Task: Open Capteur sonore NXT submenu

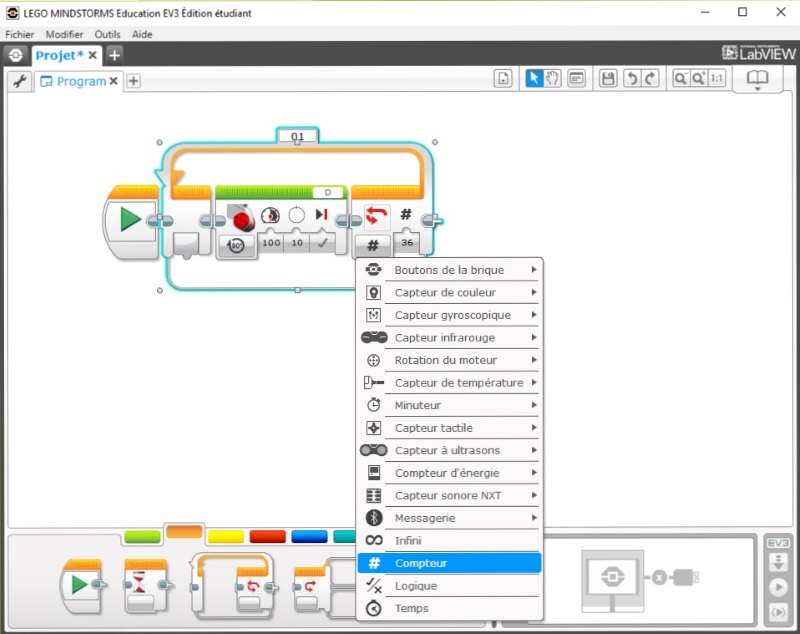Action: pyautogui.click(x=449, y=495)
